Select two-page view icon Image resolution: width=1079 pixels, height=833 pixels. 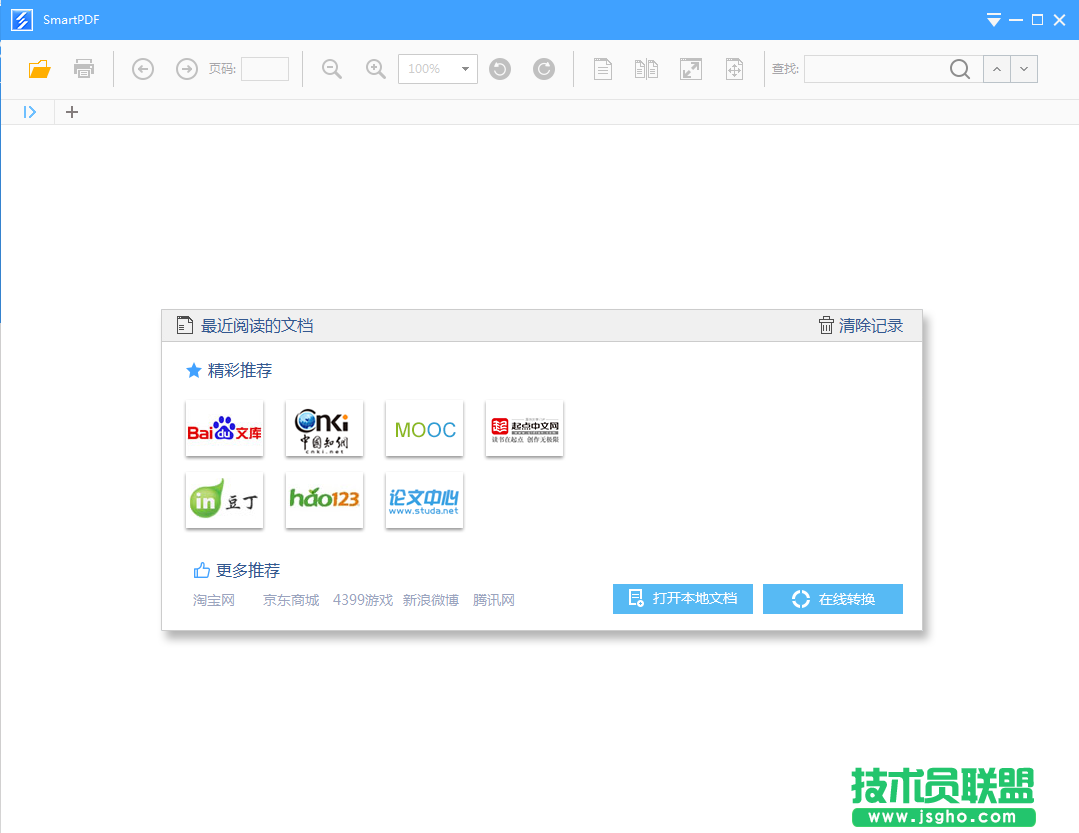coord(646,69)
